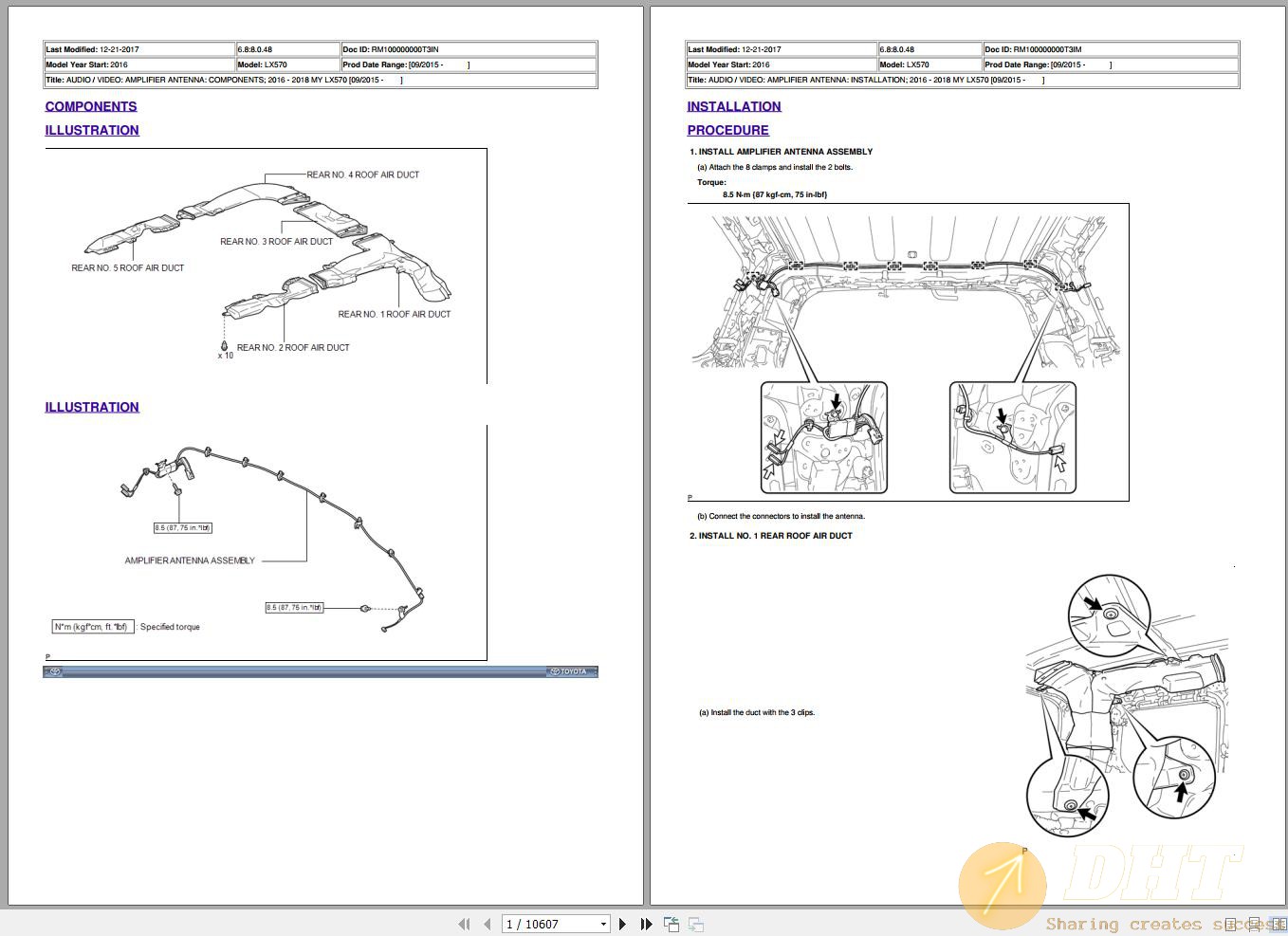This screenshot has width=1288, height=936.
Task: Select the continuous scroll view layout icon
Action: [1255, 924]
